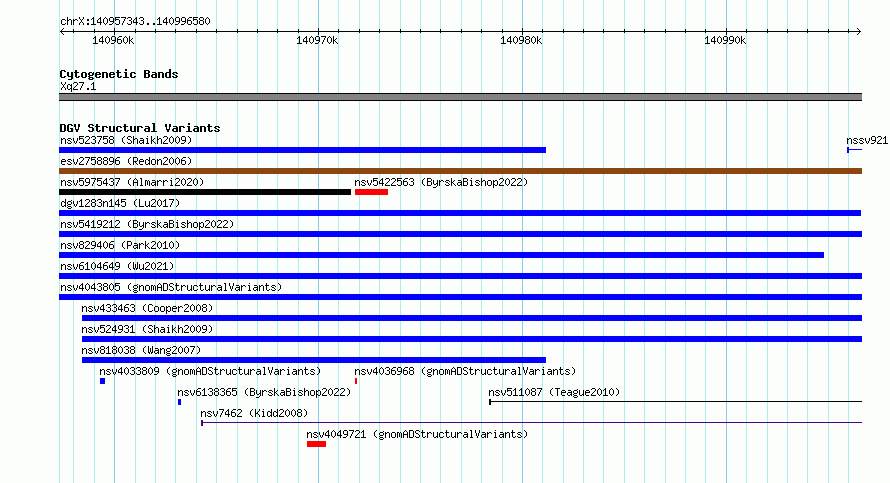Click nsv4049721 (gnomADStructuralVariants) label
Image resolution: width=890 pixels, height=483 pixels.
(417, 434)
